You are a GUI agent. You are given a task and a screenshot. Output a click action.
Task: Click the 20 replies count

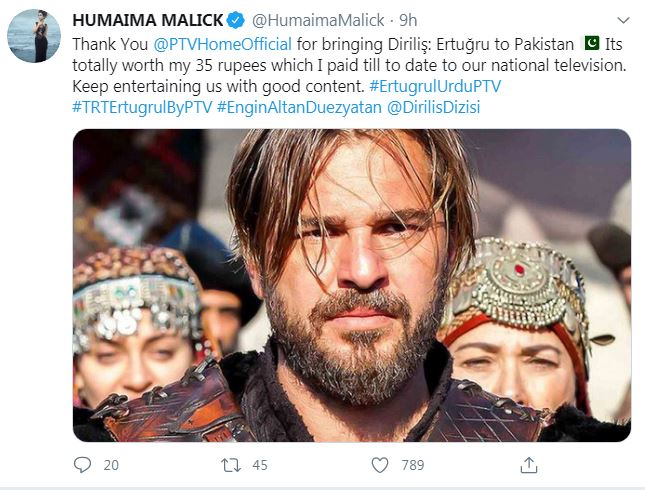[111, 465]
